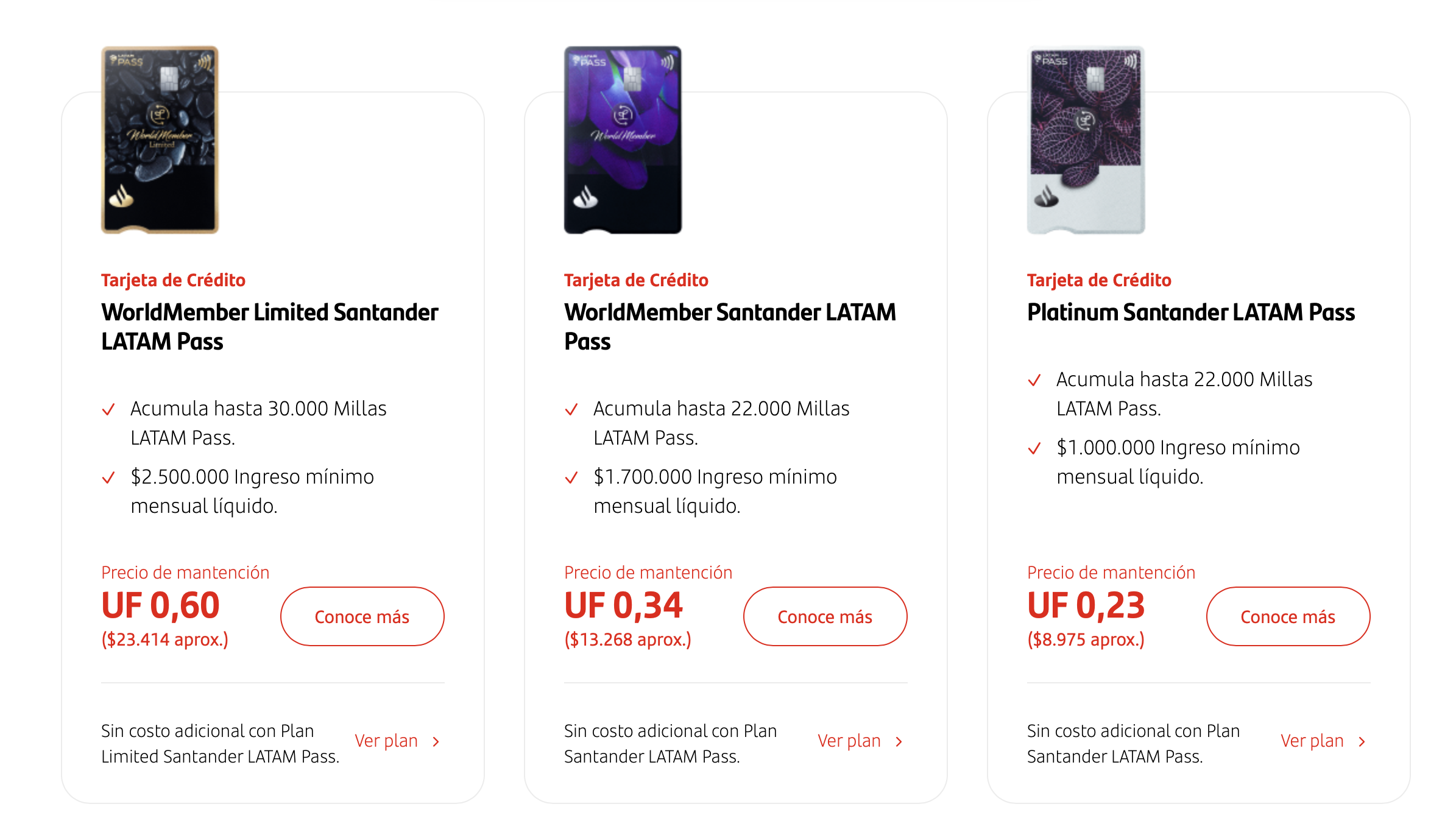Follow Ver plan link under Platinum card
Image resolution: width=1456 pixels, height=832 pixels.
pos(1312,741)
